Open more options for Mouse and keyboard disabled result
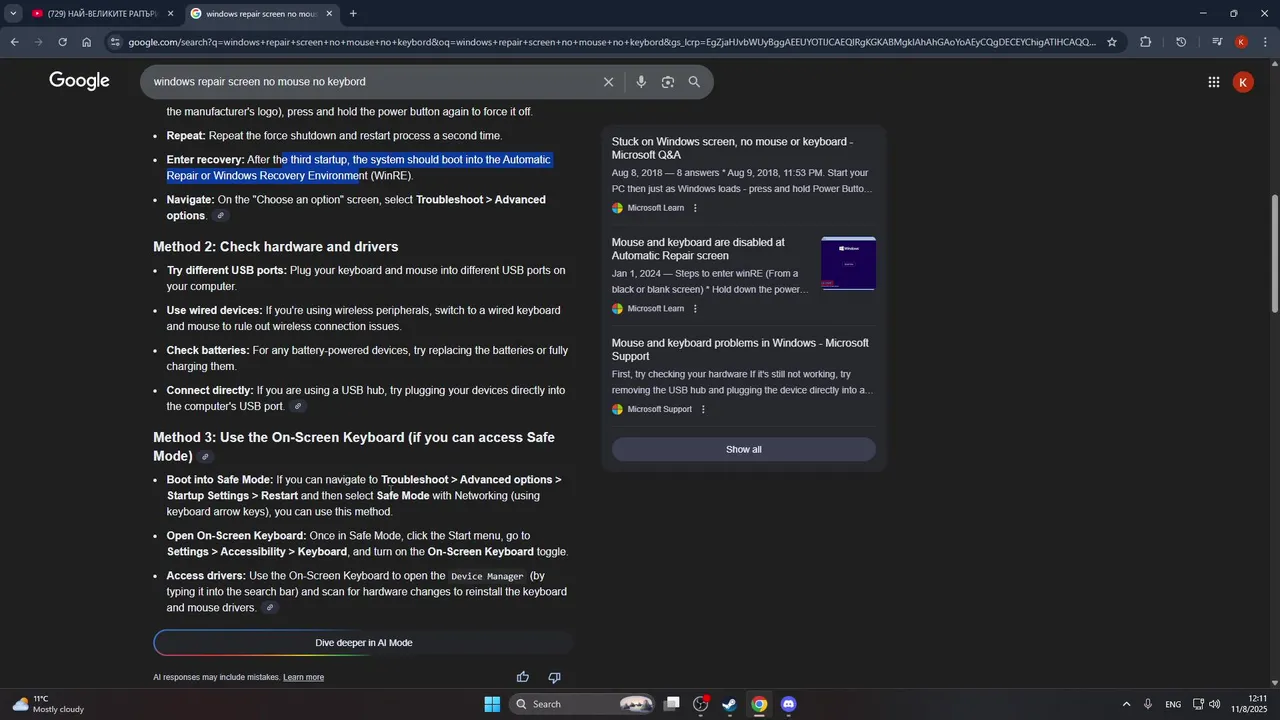Image resolution: width=1280 pixels, height=720 pixels. coord(695,309)
